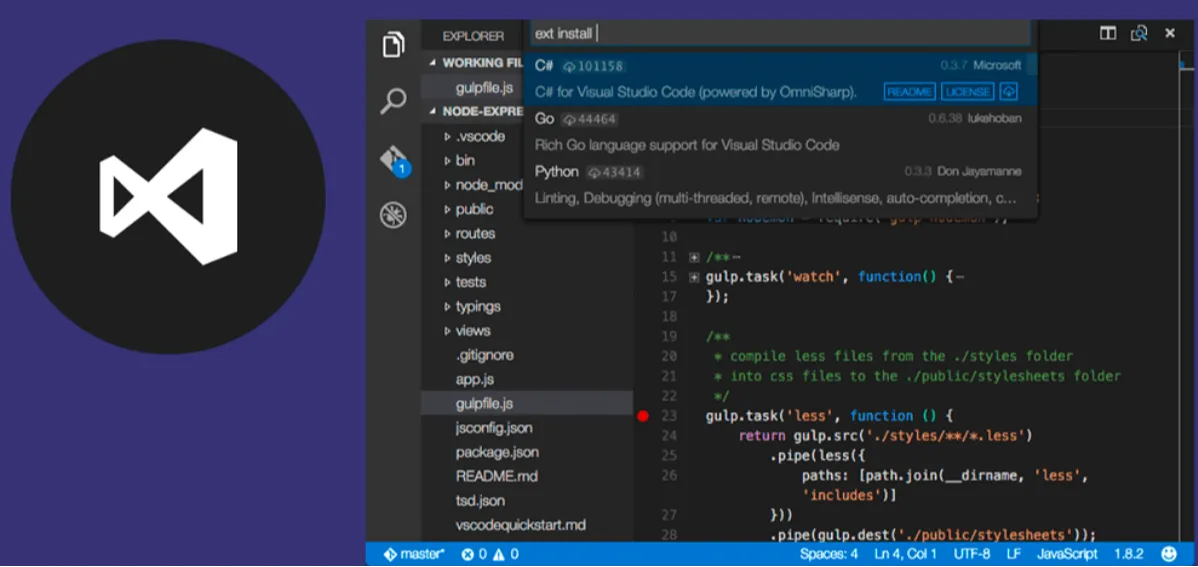Open the Search view in the activity bar
Screen dimensions: 1198x567
pyautogui.click(x=393, y=101)
